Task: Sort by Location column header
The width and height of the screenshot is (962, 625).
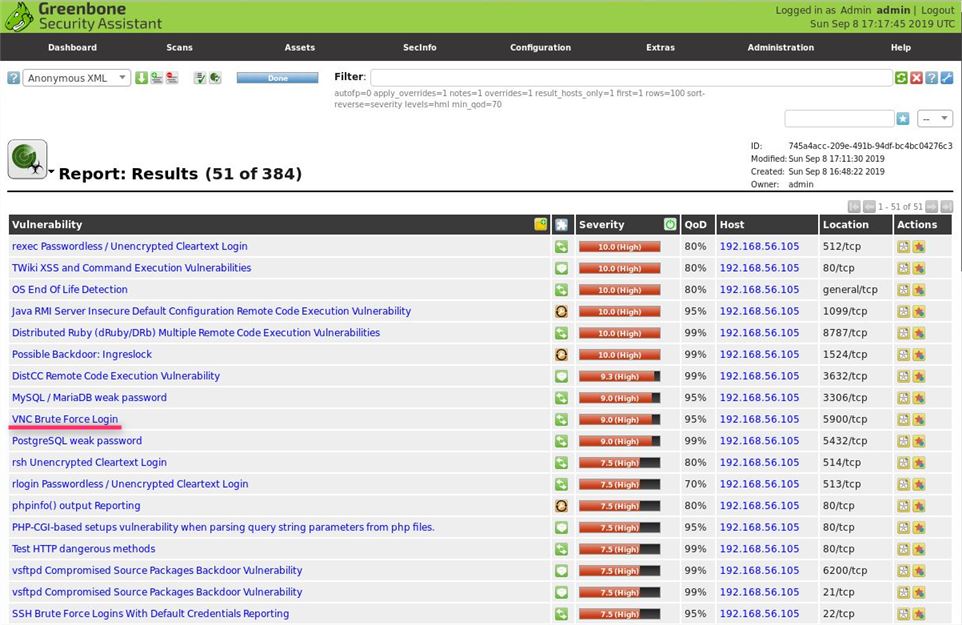Action: pyautogui.click(x=845, y=224)
